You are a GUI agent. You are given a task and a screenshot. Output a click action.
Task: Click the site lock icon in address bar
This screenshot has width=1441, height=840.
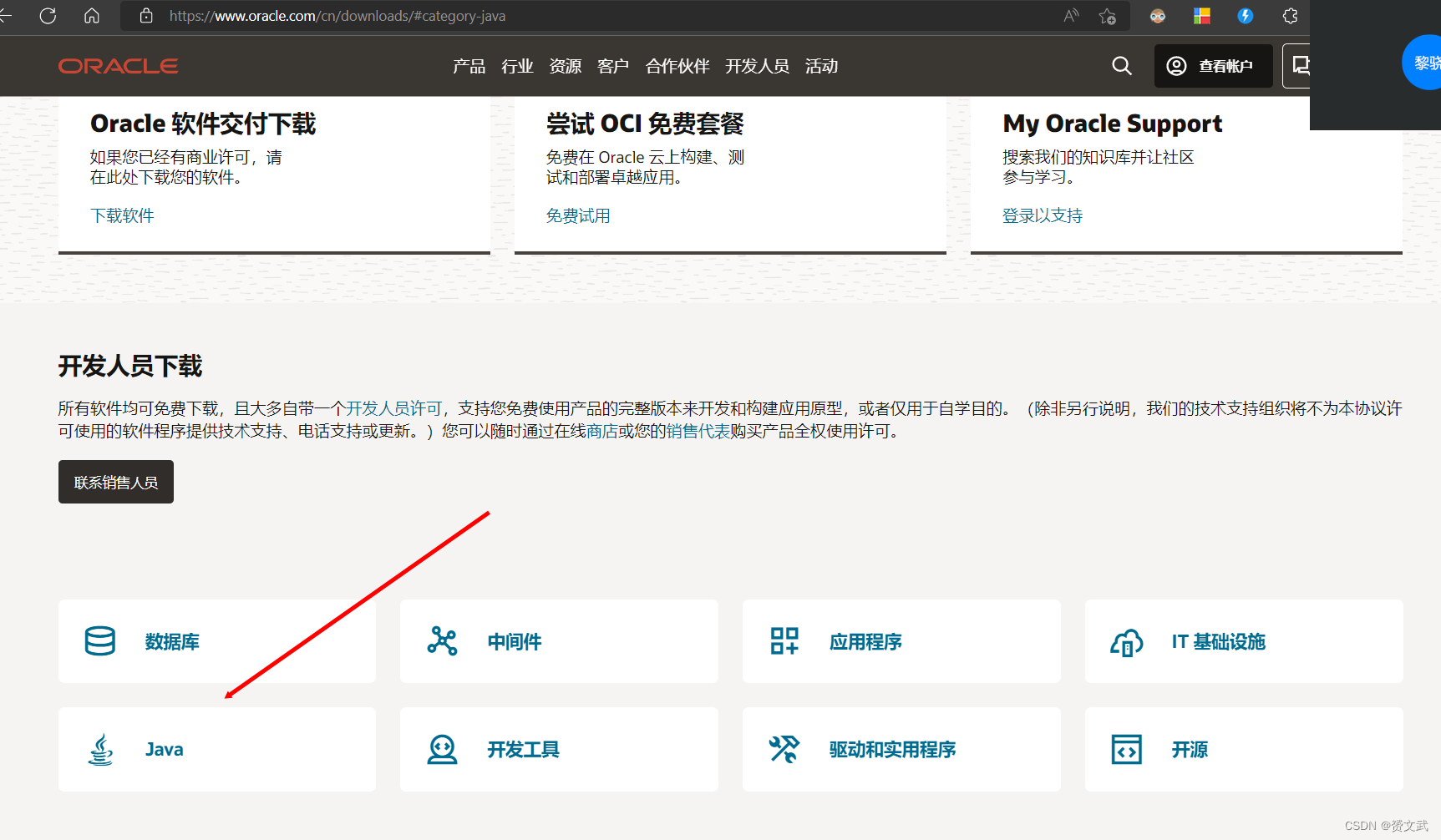pyautogui.click(x=146, y=16)
